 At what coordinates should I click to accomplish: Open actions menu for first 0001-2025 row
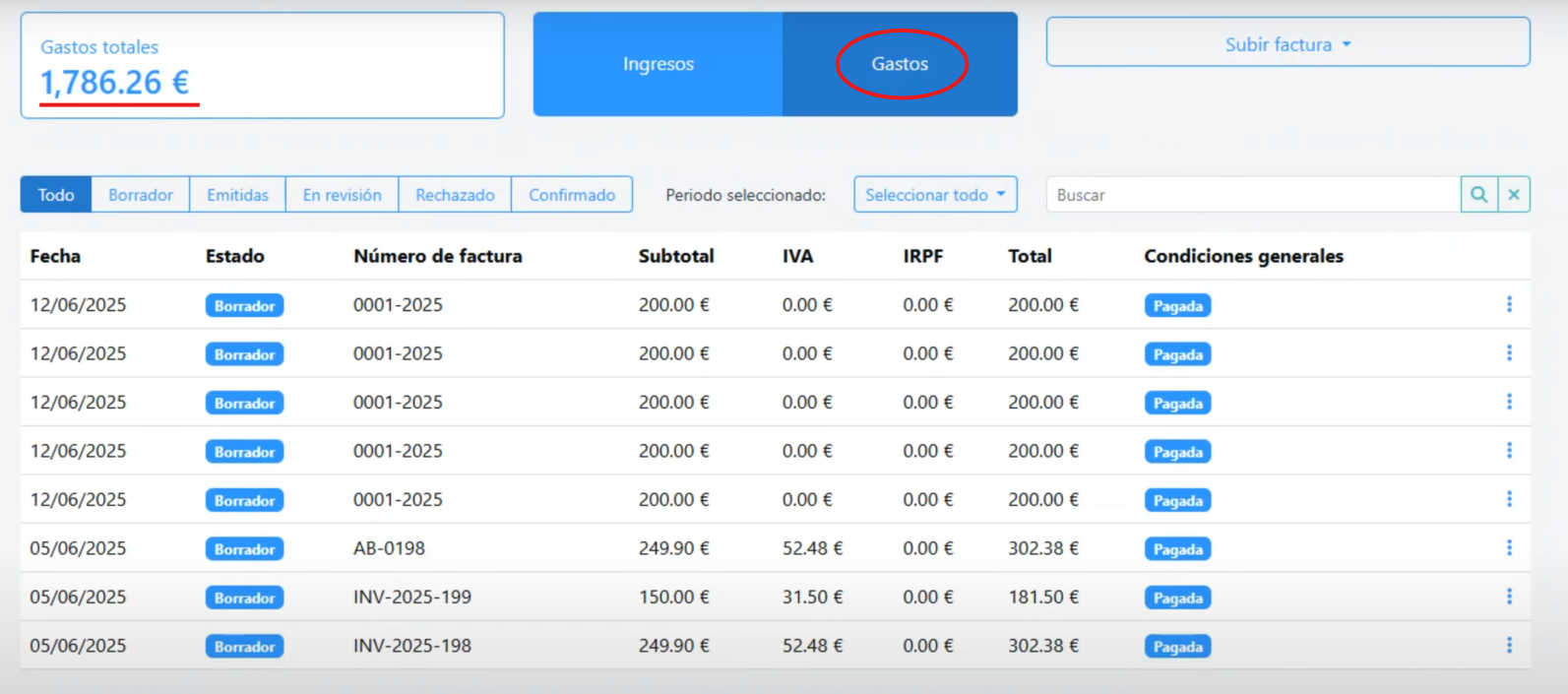pyautogui.click(x=1509, y=305)
